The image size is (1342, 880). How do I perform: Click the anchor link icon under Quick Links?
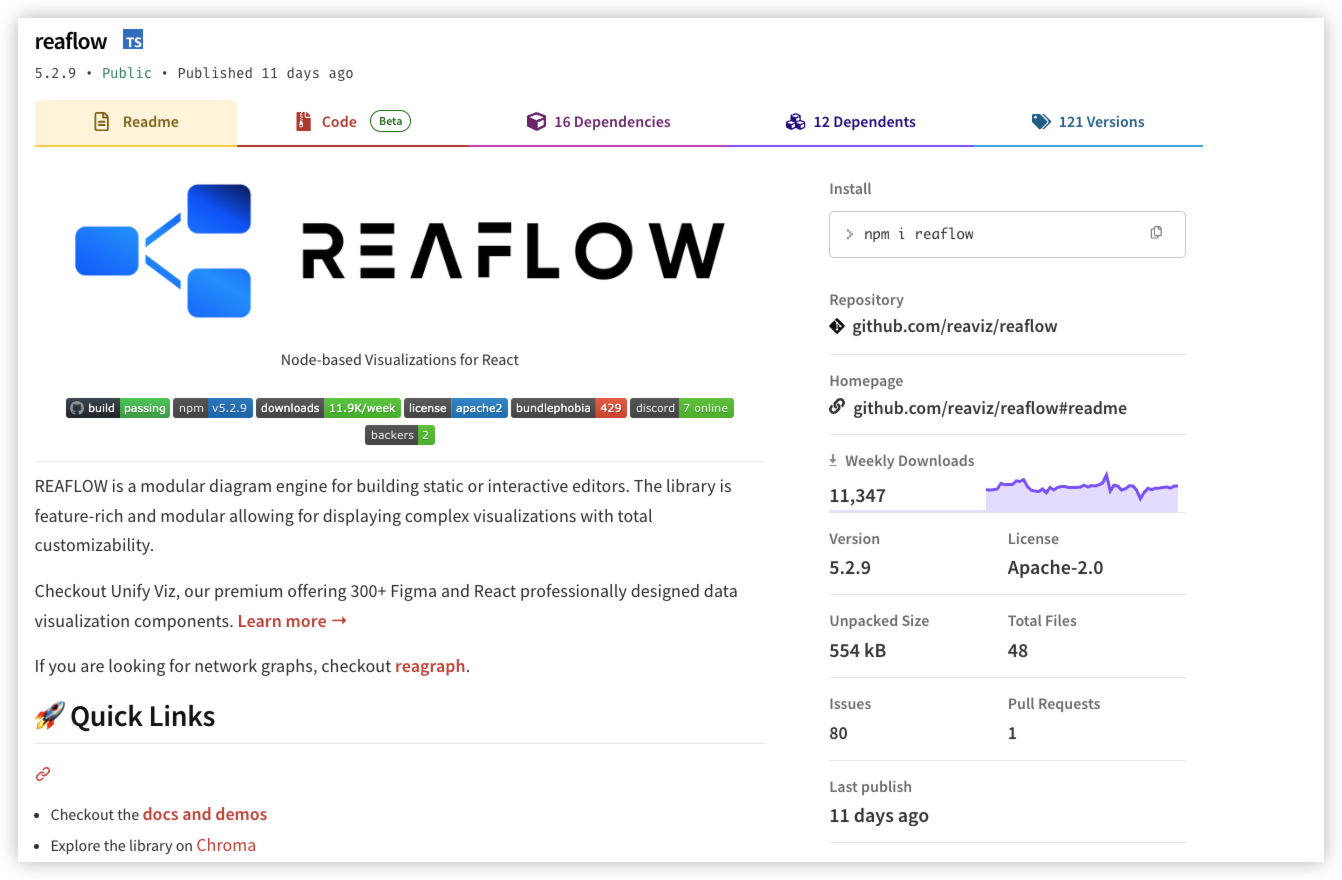click(x=43, y=773)
